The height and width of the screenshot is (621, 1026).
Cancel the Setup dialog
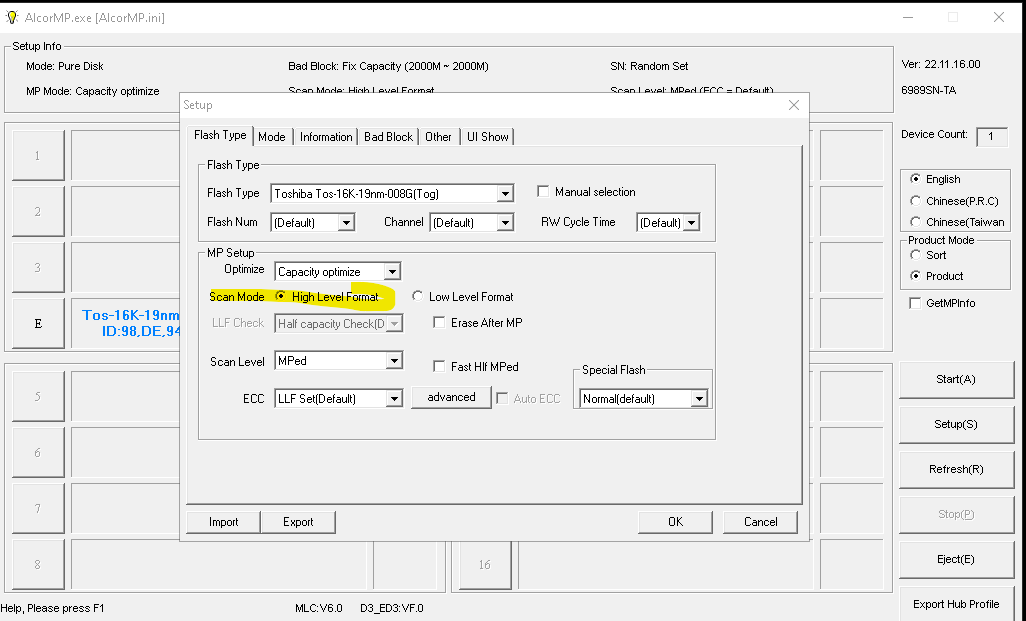(x=760, y=522)
